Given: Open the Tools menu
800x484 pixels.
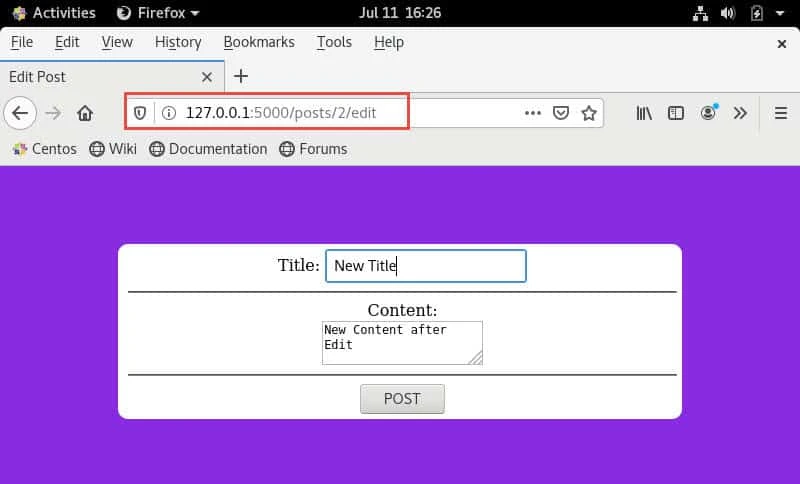Looking at the screenshot, I should point(334,42).
